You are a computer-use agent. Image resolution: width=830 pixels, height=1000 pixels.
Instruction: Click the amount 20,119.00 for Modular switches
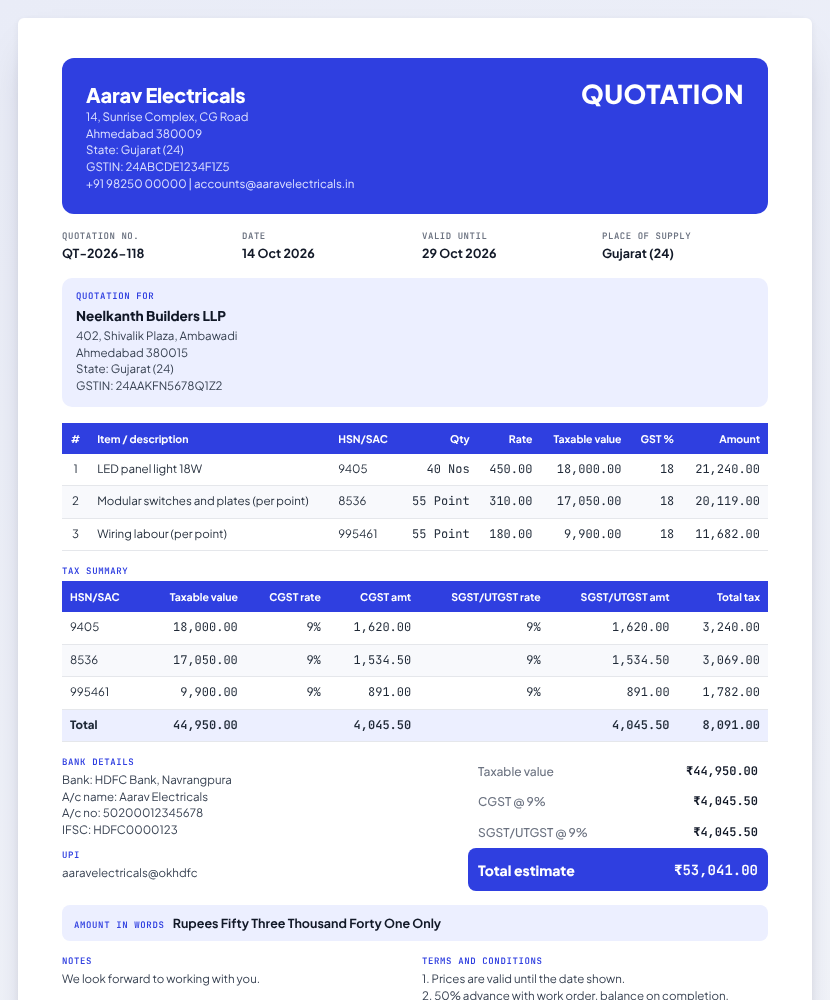(x=727, y=501)
